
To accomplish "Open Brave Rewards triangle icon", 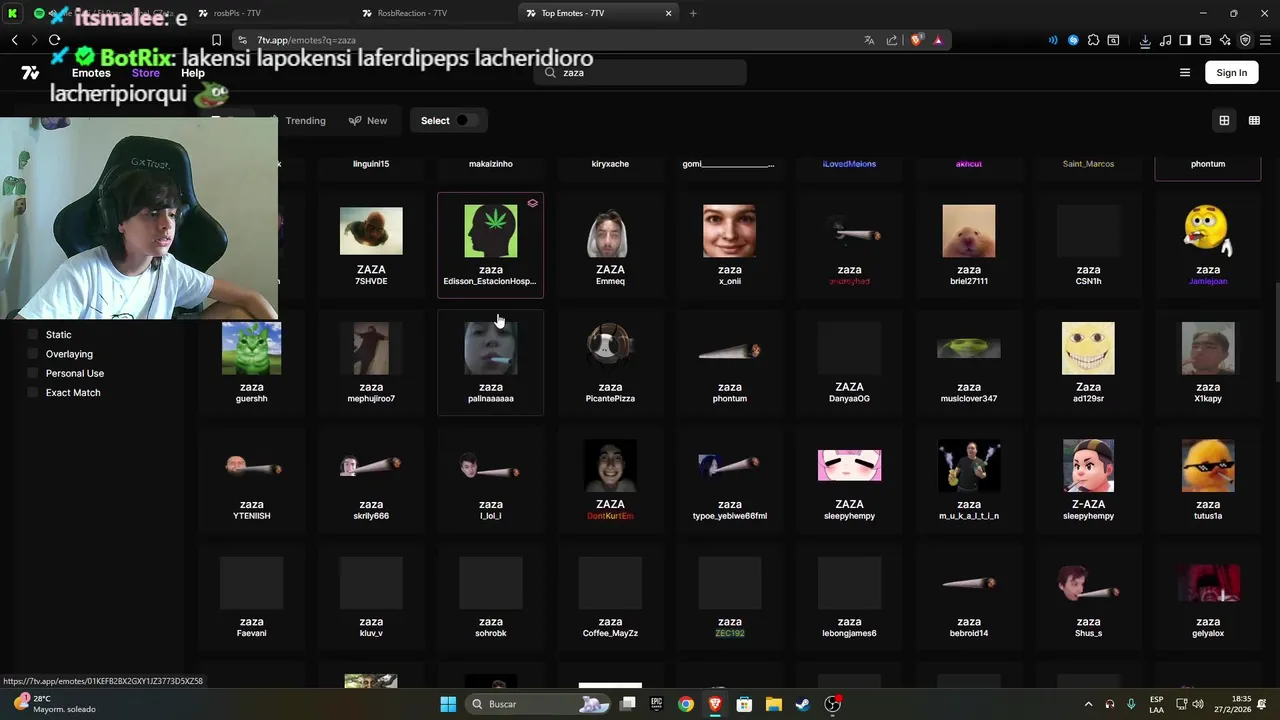I will click(x=938, y=40).
